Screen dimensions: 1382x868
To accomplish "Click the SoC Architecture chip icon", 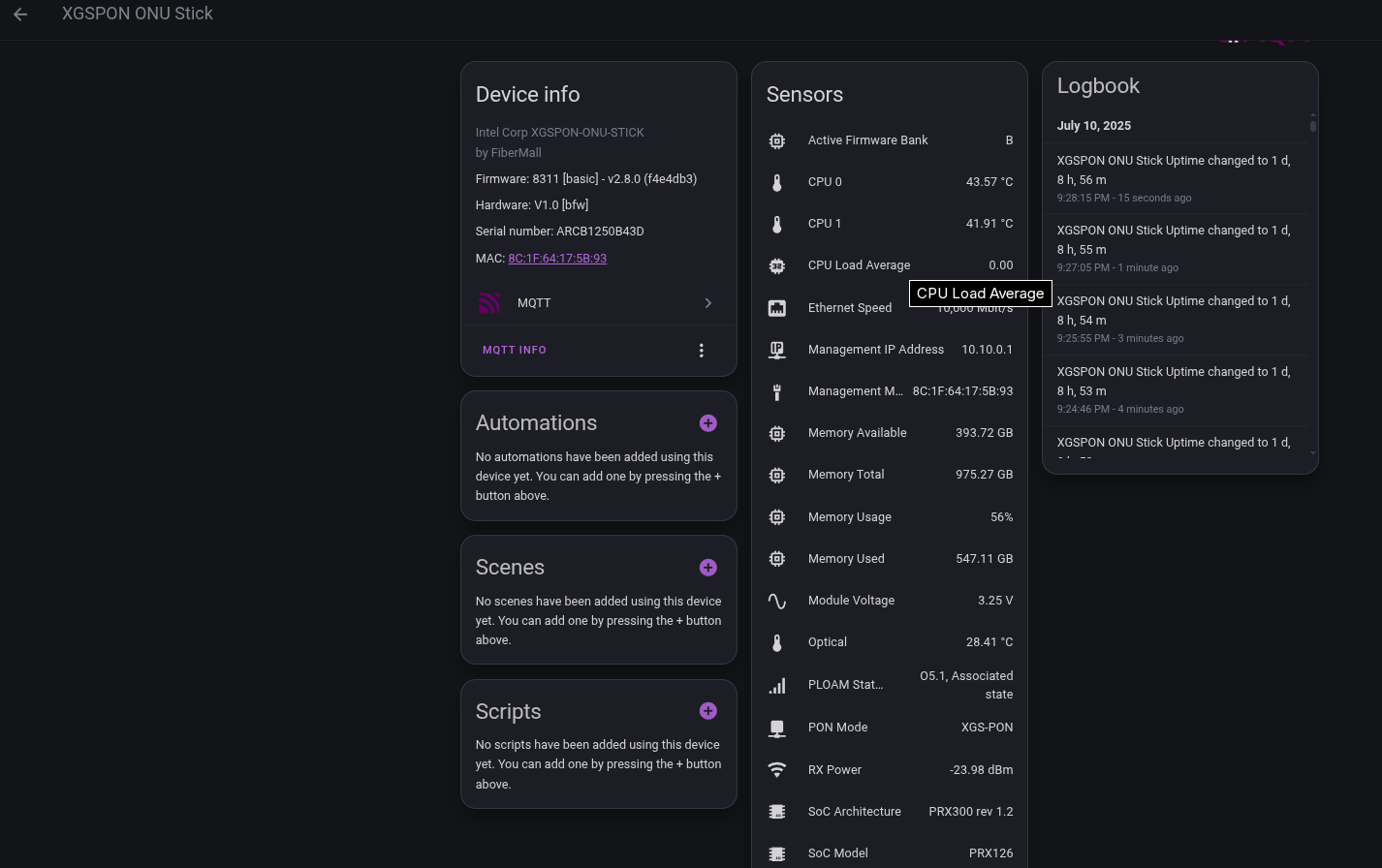I will (x=777, y=812).
